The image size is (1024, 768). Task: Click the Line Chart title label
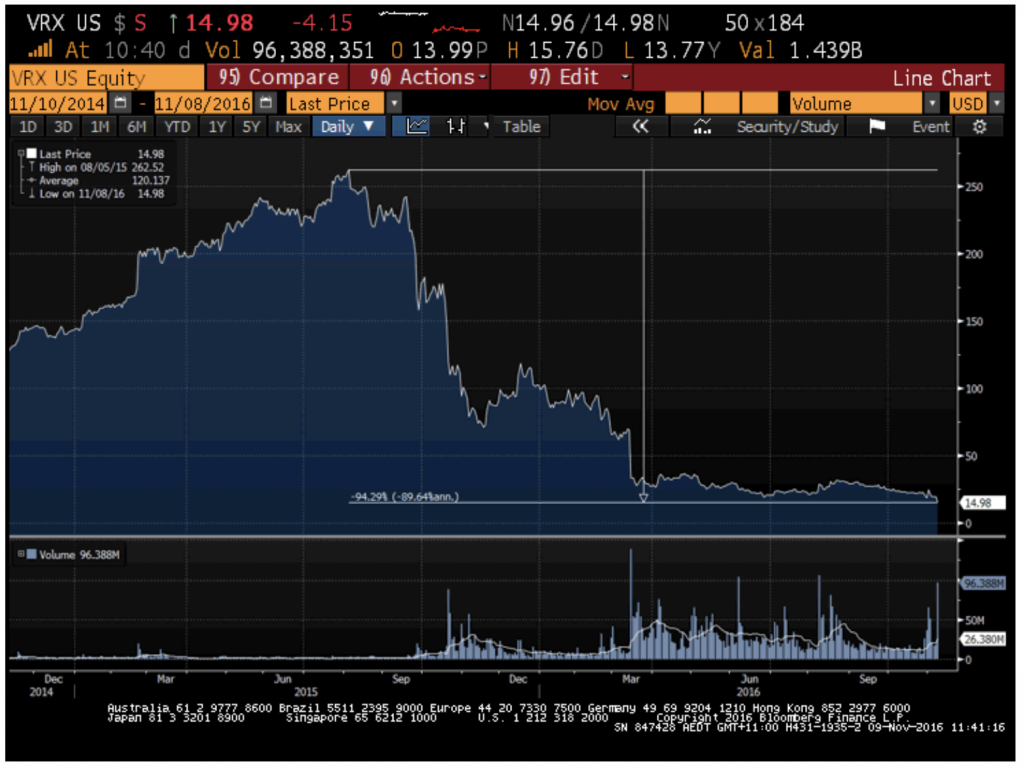tap(941, 78)
